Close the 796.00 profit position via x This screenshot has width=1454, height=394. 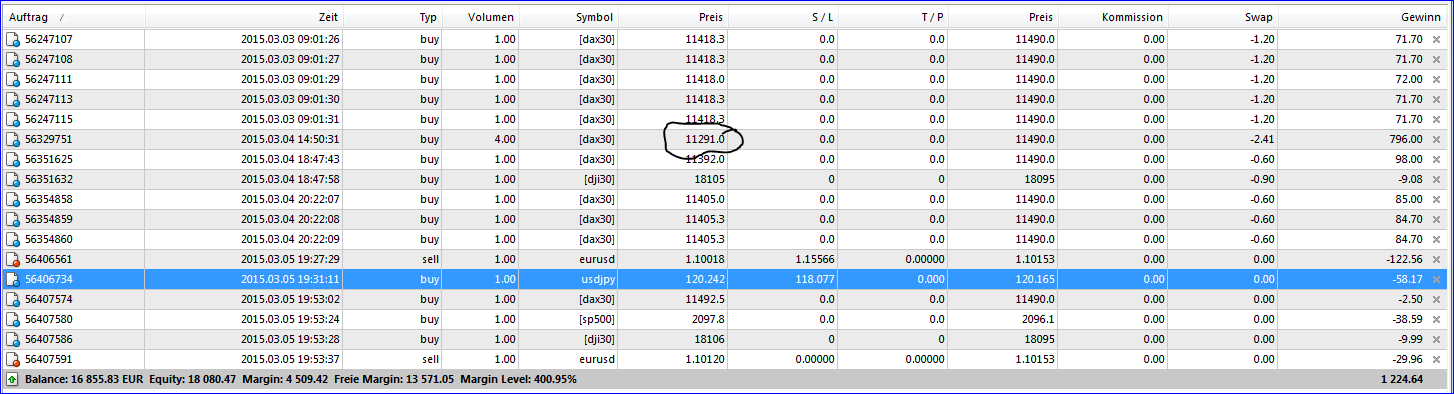point(1437,139)
